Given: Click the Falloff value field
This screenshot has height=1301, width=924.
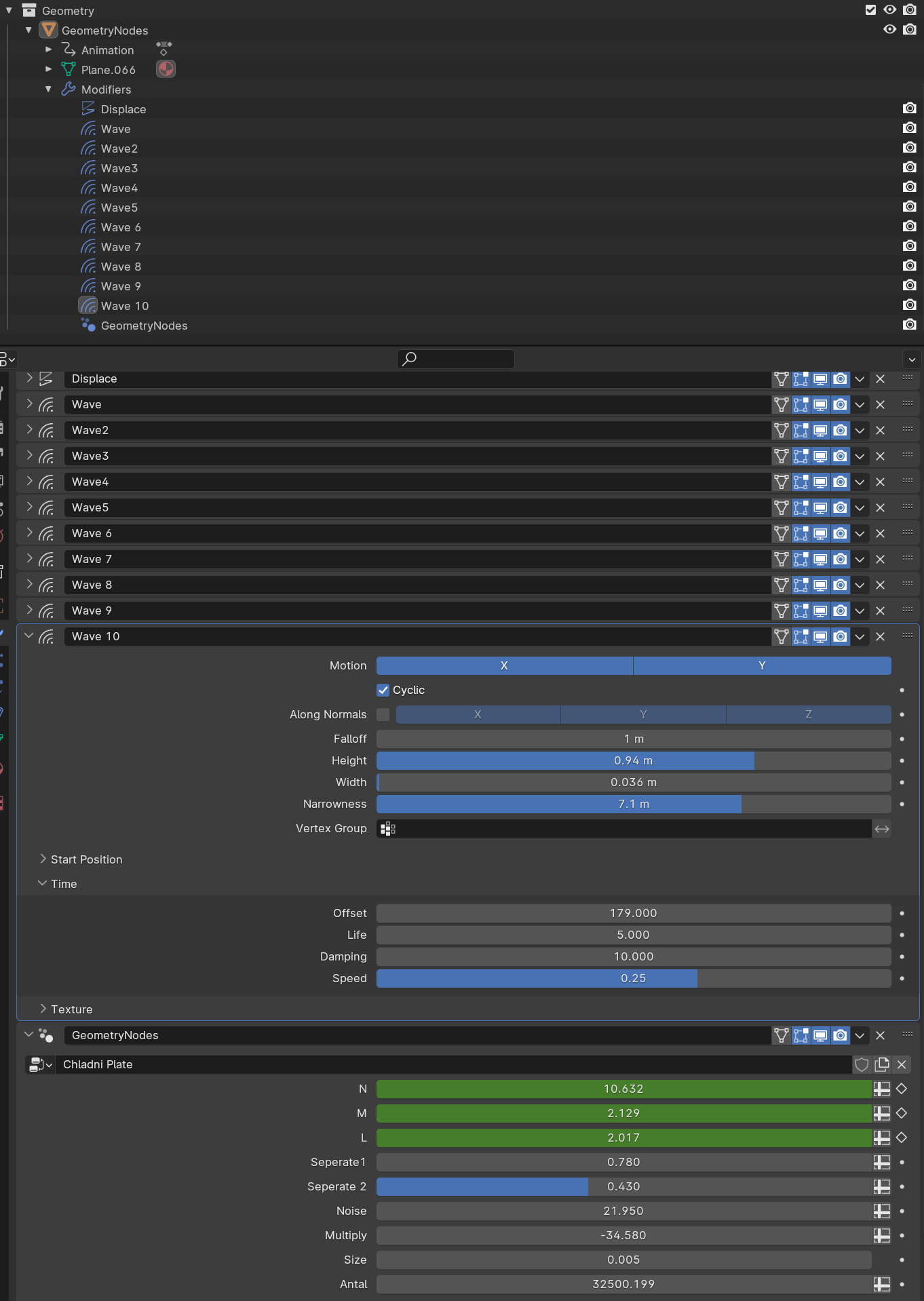Looking at the screenshot, I should point(634,739).
